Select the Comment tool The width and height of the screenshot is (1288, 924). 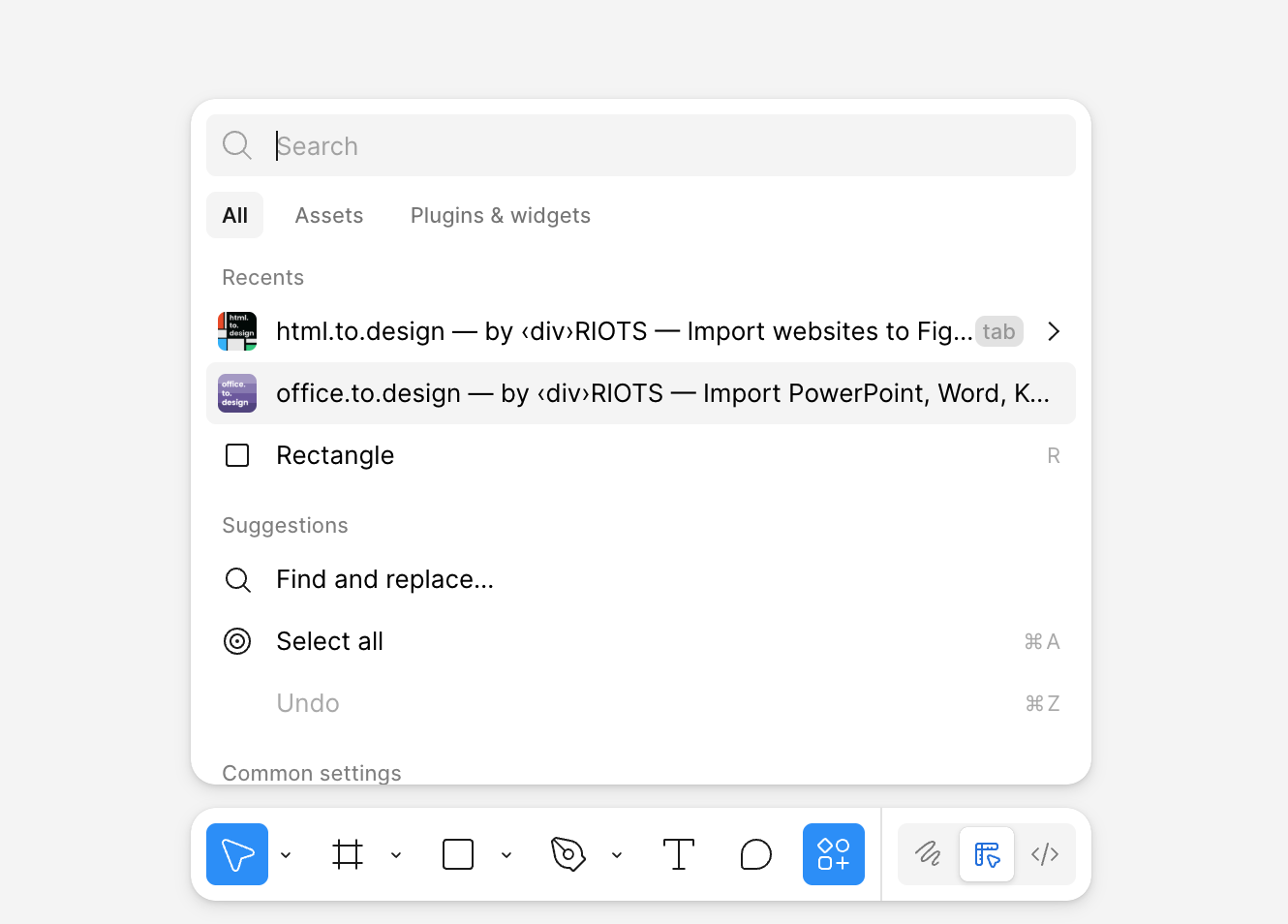(x=756, y=854)
